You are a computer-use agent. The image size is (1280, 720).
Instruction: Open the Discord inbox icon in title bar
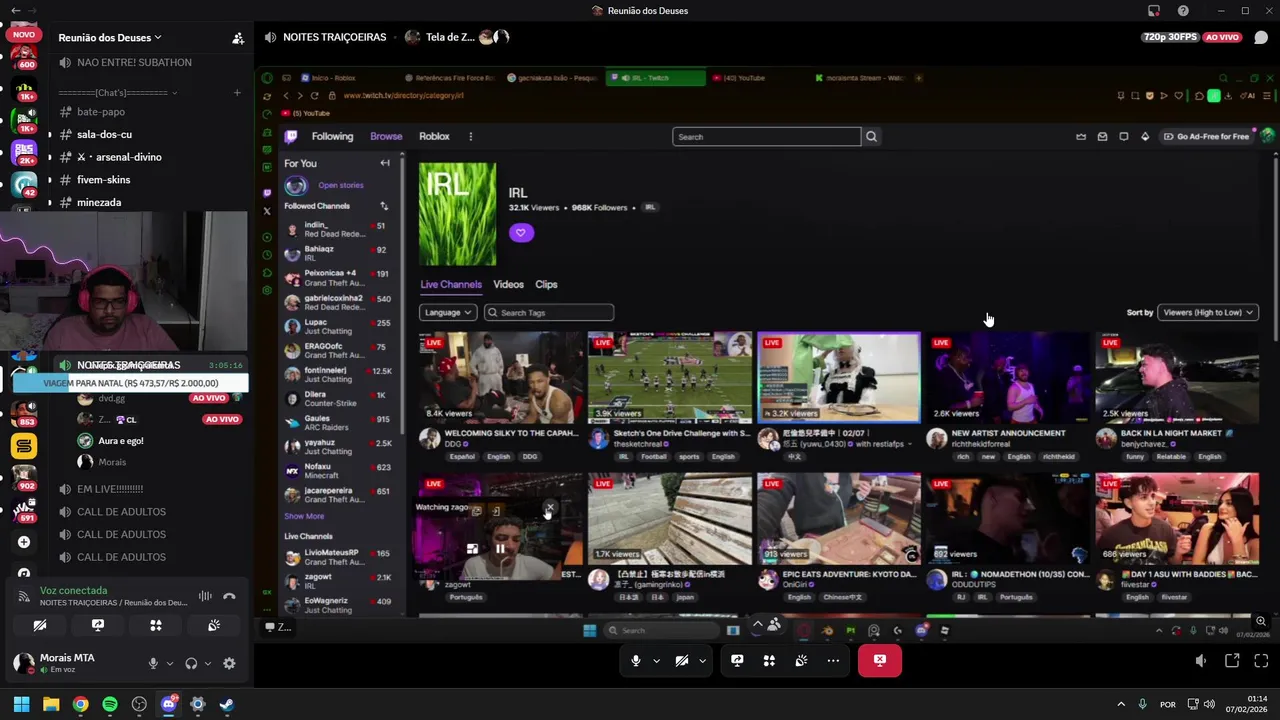tap(1154, 11)
